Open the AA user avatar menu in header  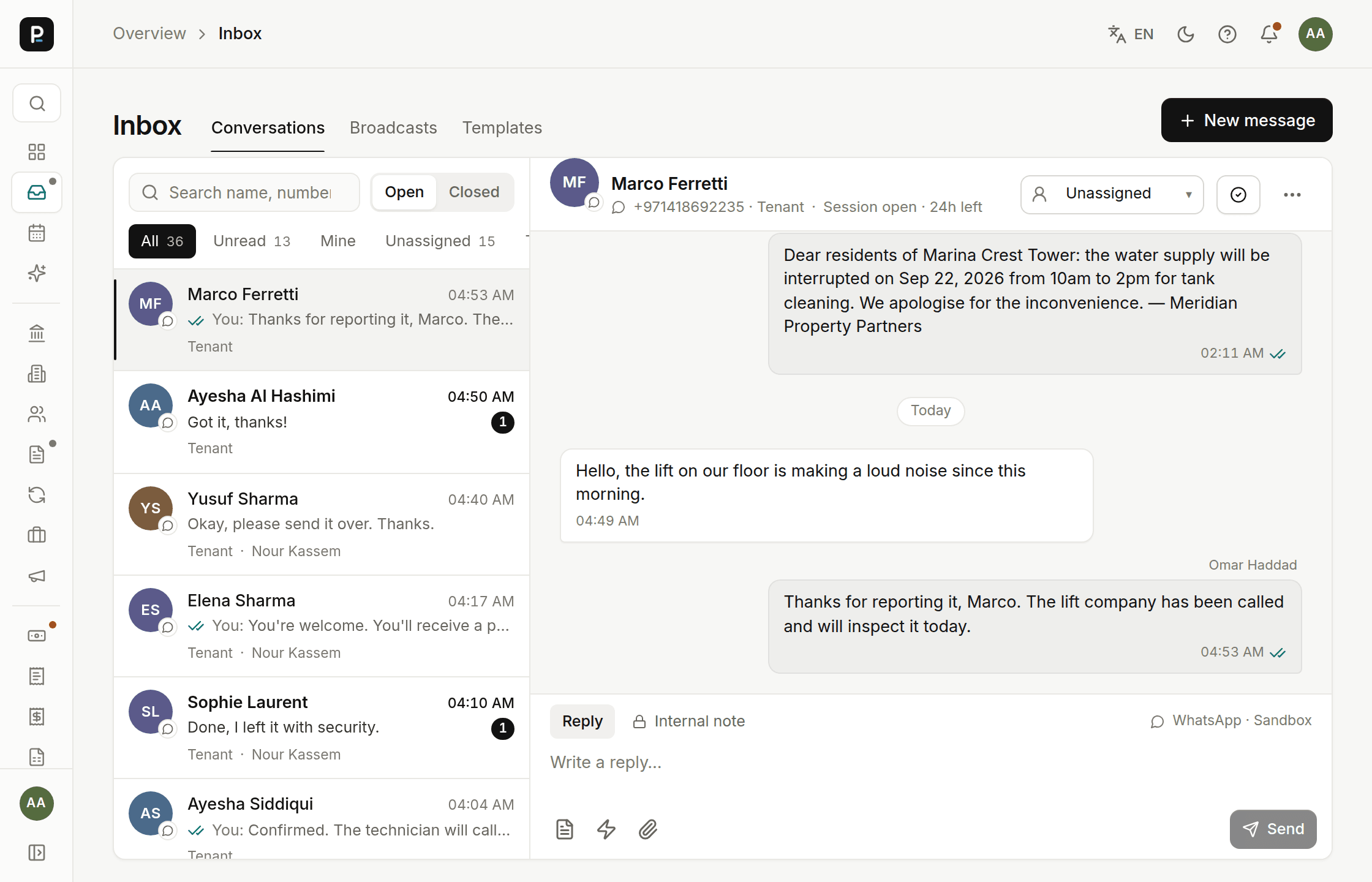coord(1316,34)
